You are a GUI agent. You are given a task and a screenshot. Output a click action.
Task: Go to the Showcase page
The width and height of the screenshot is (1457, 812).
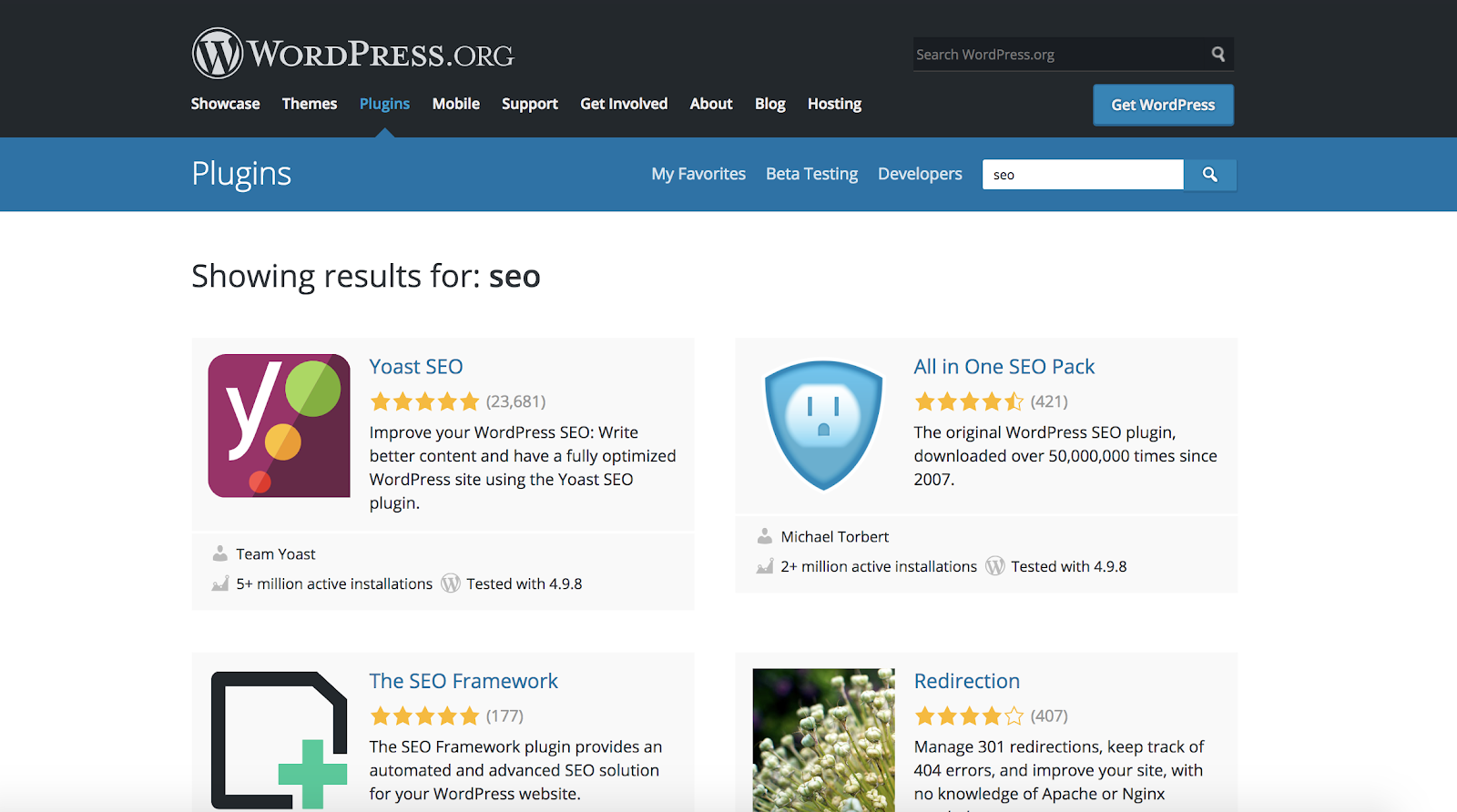225,104
